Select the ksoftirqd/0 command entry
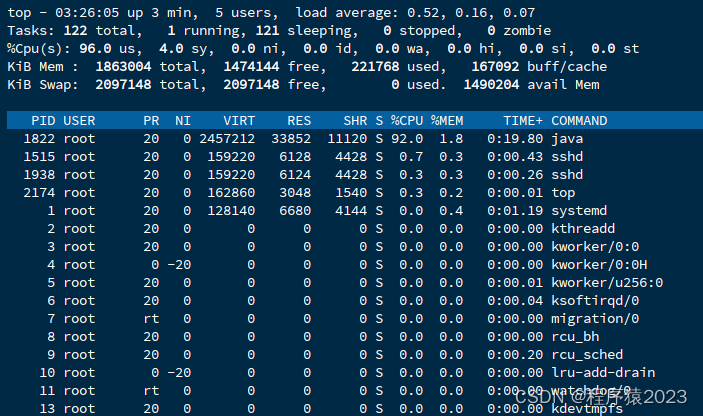This screenshot has width=703, height=416. [595, 300]
